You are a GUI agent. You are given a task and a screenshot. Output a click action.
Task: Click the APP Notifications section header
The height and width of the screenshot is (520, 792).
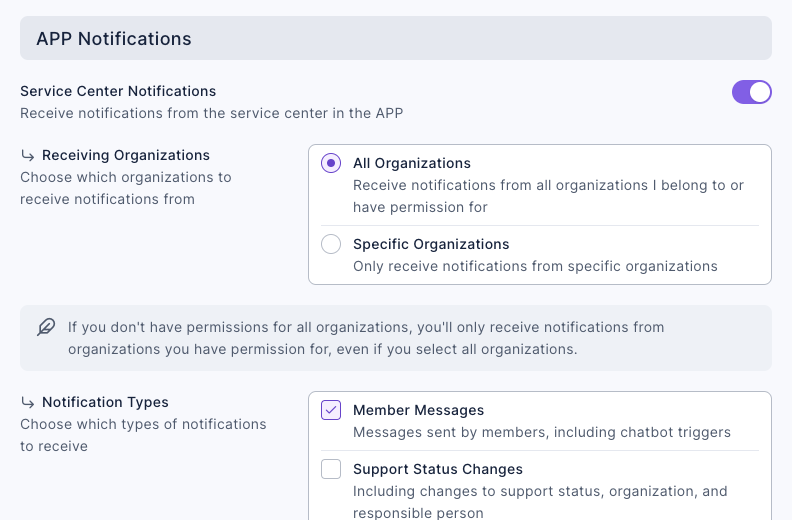point(396,38)
